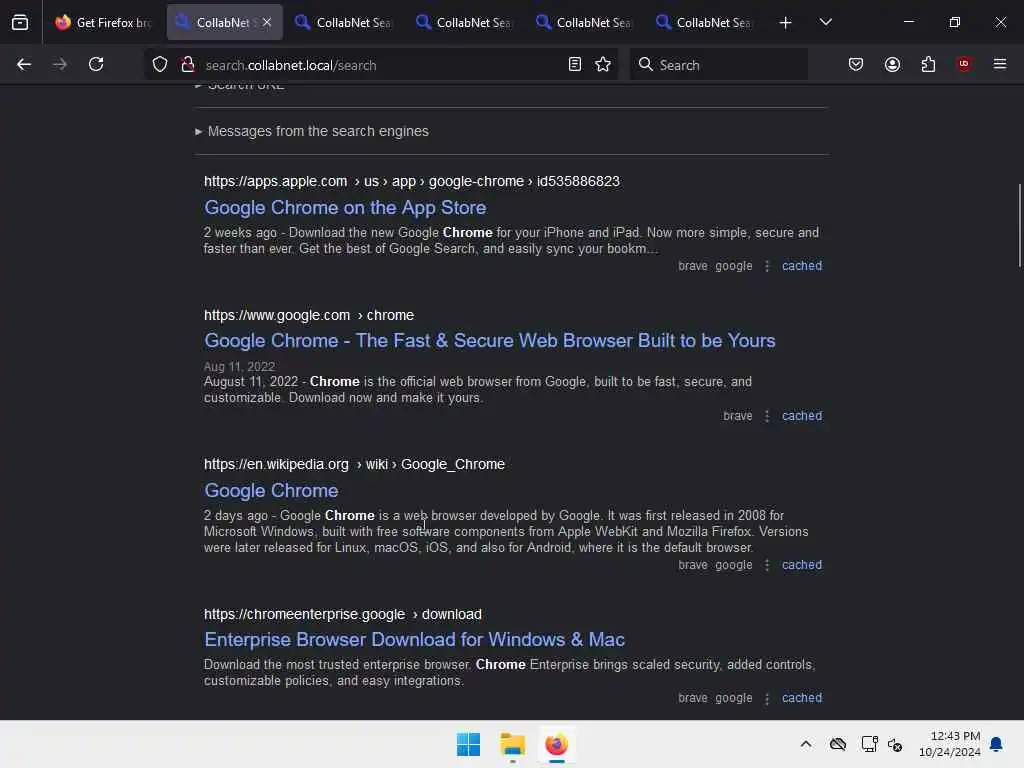This screenshot has width=1024, height=768.
Task: Open the network display tray icon
Action: [x=869, y=744]
